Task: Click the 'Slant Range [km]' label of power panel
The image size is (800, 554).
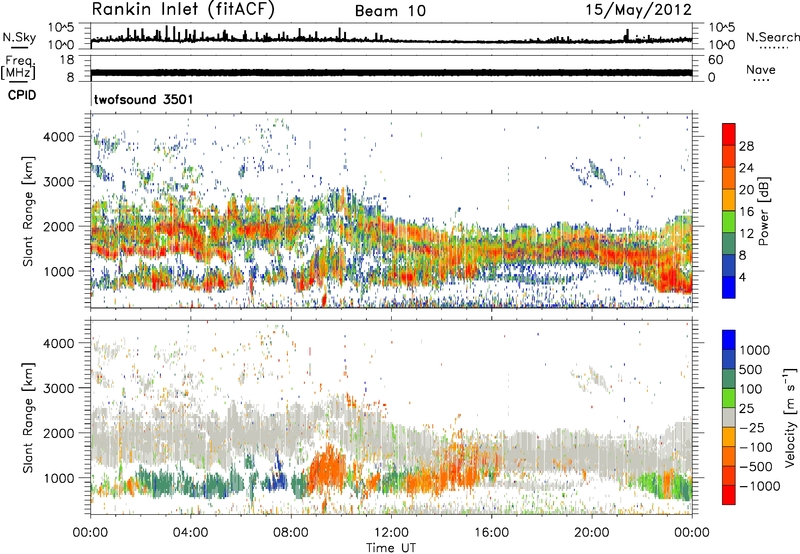Action: 28,211
